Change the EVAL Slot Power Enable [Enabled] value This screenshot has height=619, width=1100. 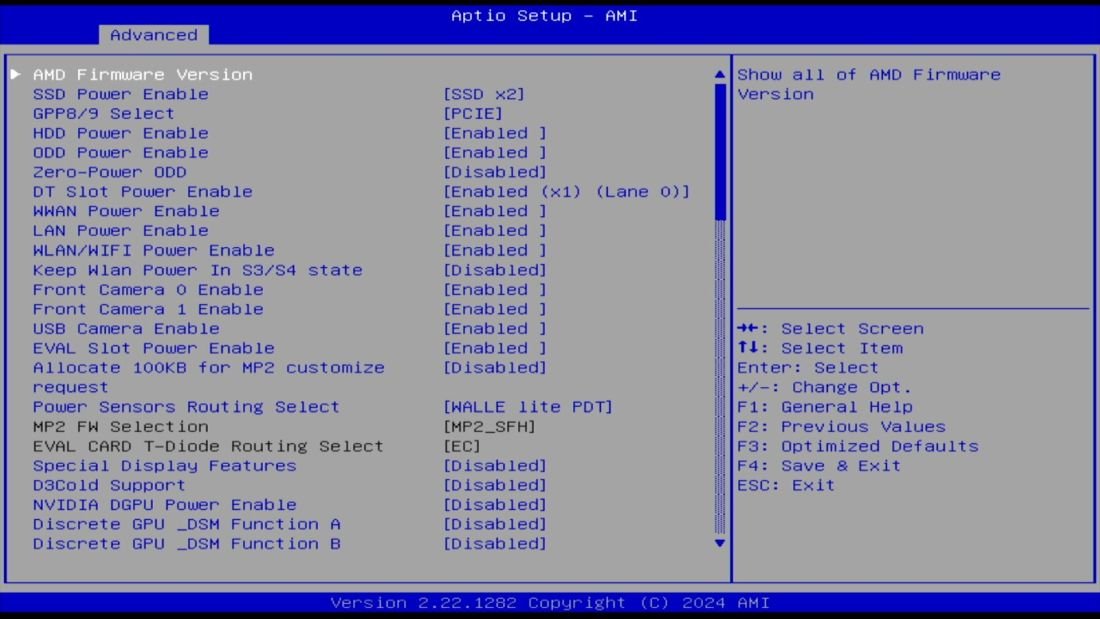[494, 348]
